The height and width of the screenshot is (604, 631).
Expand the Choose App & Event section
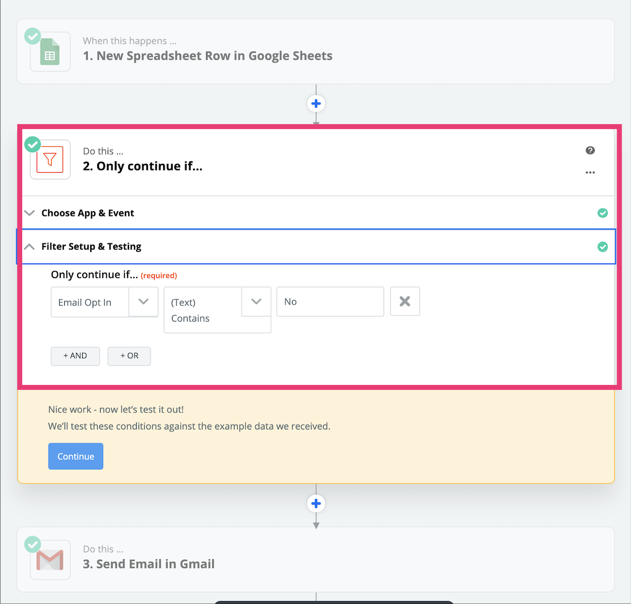[x=87, y=213]
